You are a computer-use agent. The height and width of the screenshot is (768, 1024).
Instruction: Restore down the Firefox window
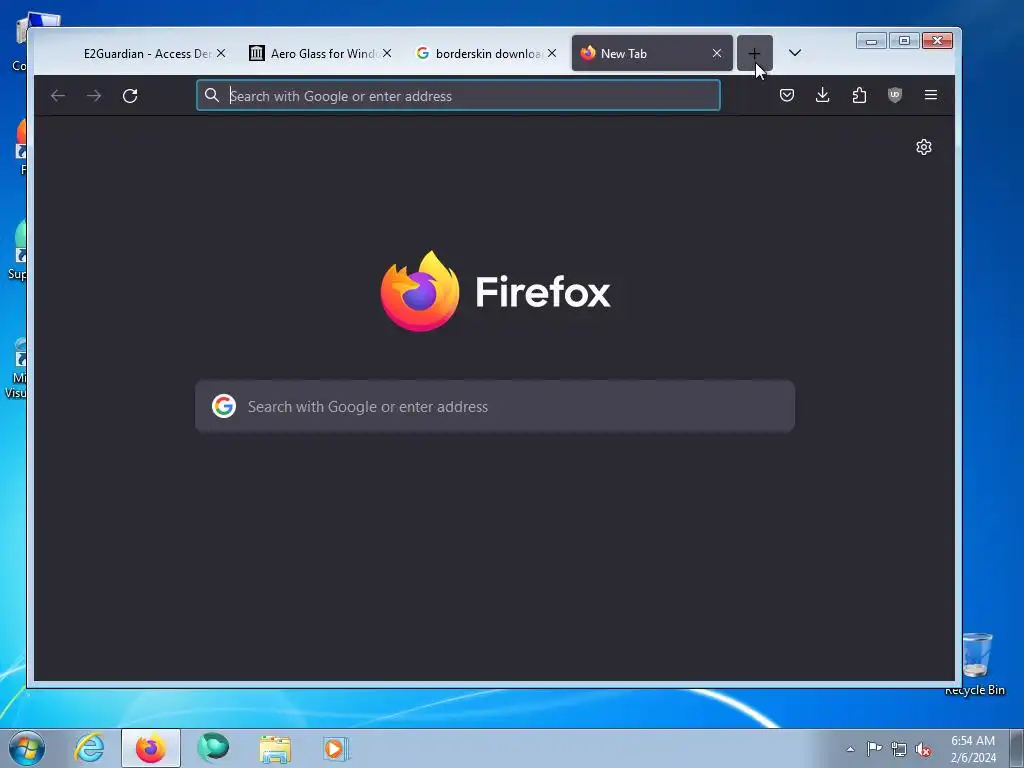point(904,40)
